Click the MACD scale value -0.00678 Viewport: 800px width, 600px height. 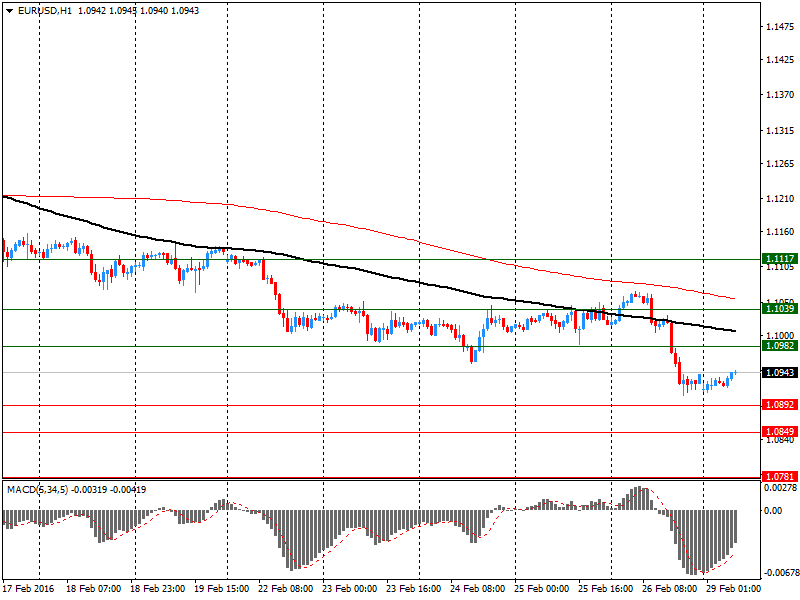(781, 573)
